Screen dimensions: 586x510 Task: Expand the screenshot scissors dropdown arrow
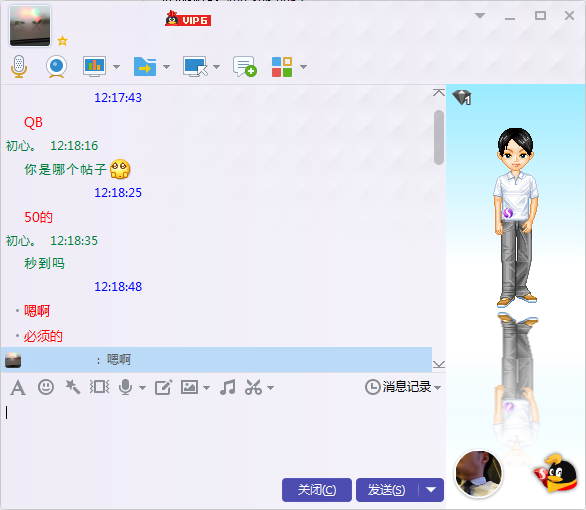(271, 388)
